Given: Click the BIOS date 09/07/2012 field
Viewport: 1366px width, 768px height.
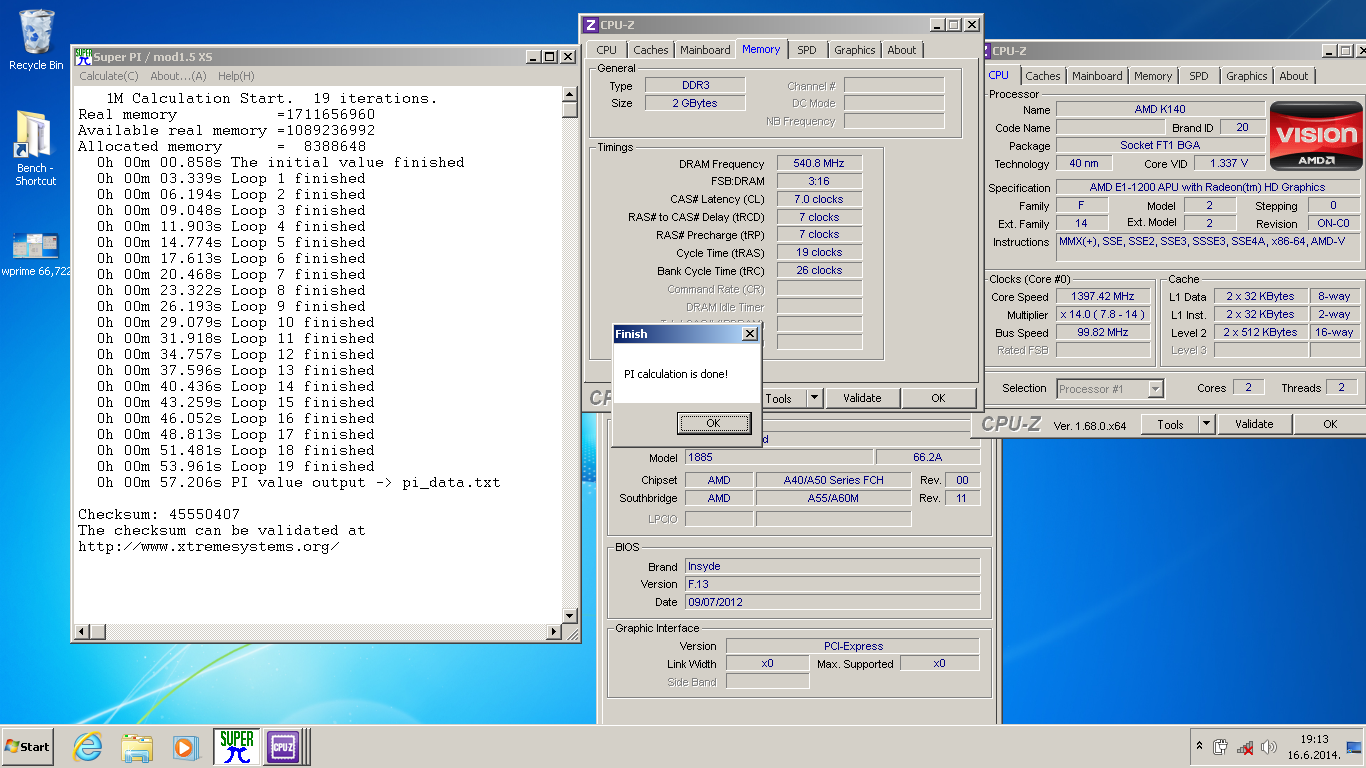Looking at the screenshot, I should (832, 602).
